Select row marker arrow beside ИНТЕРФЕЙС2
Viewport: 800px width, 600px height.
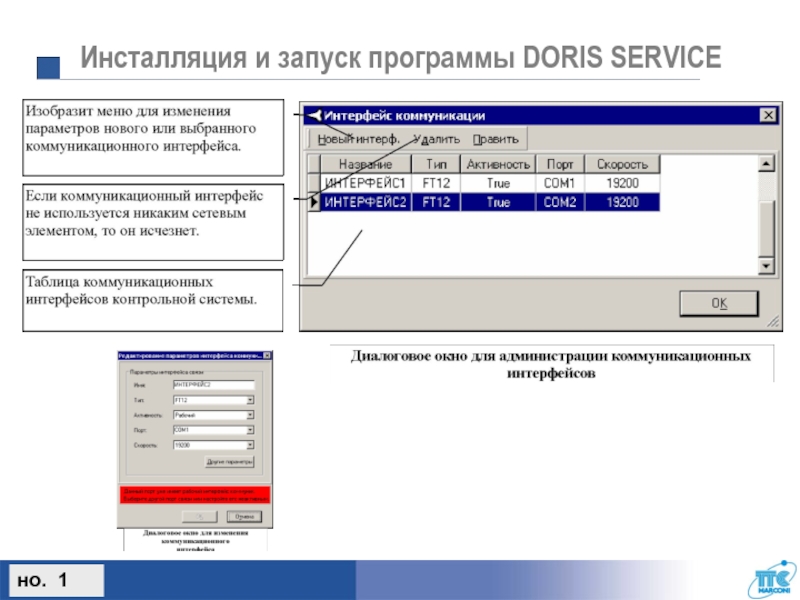click(314, 202)
